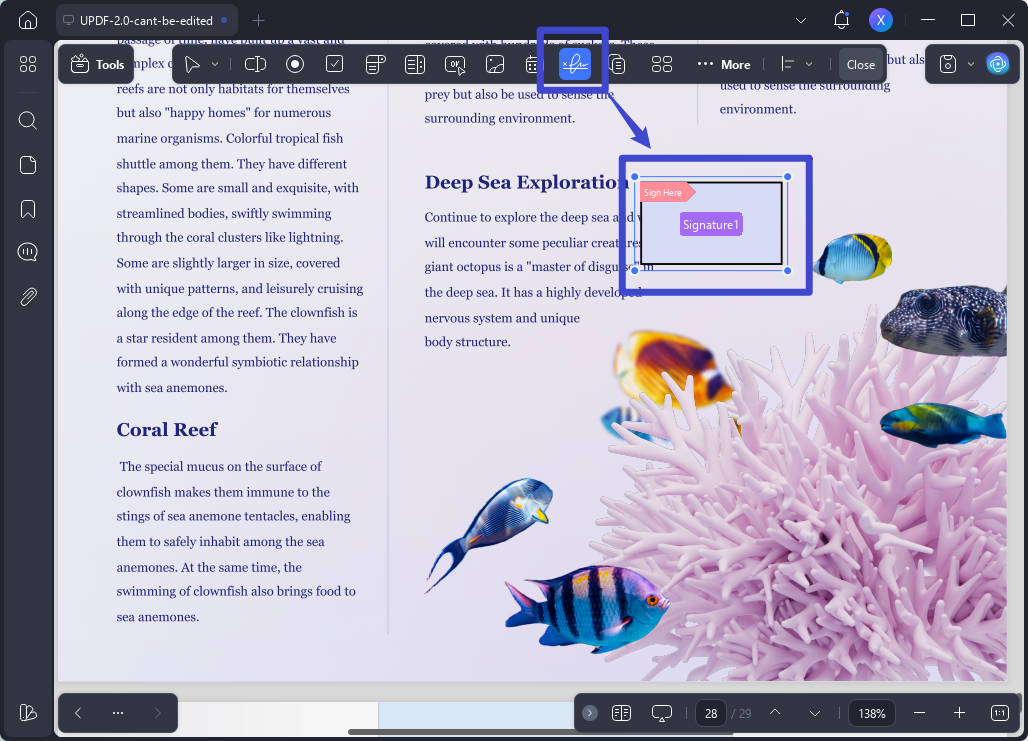This screenshot has height=741, width=1028.
Task: Go to the previous page with up arrow
Action: [775, 713]
